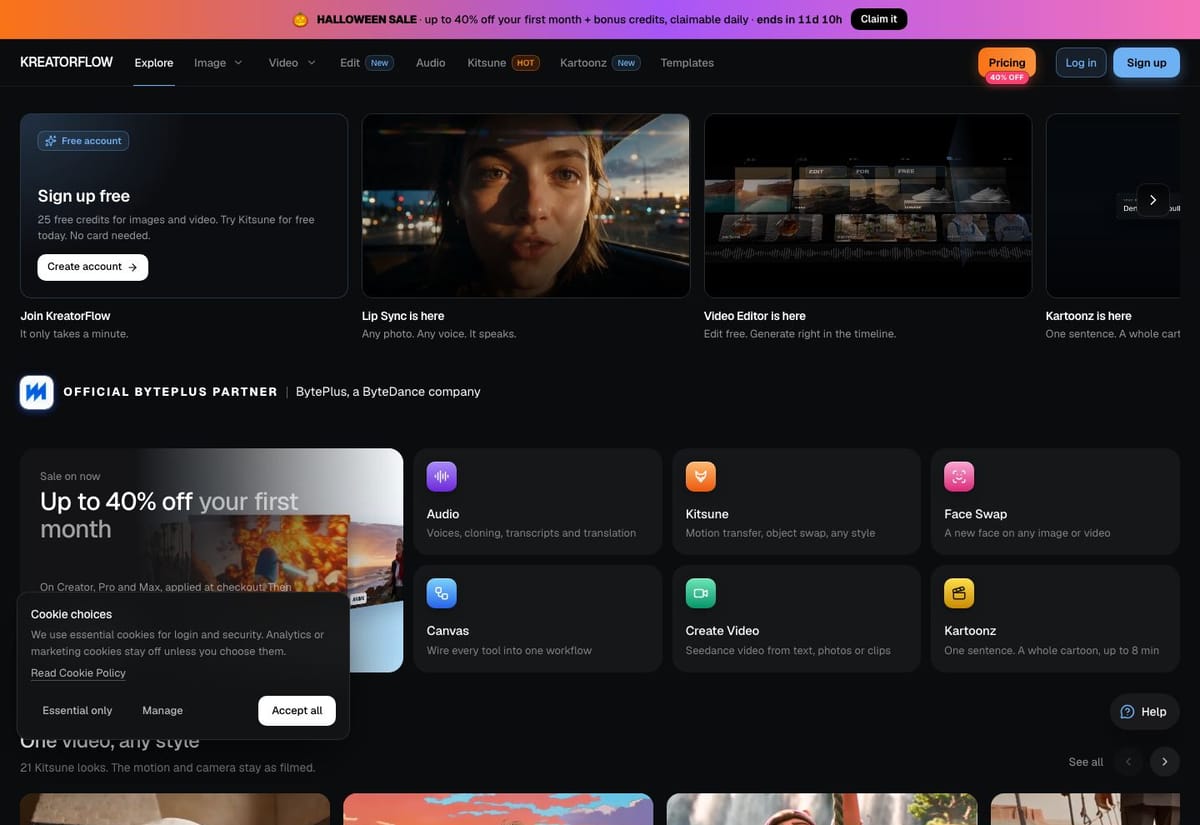Open Templates in the navigation bar
1200x825 pixels.
687,63
